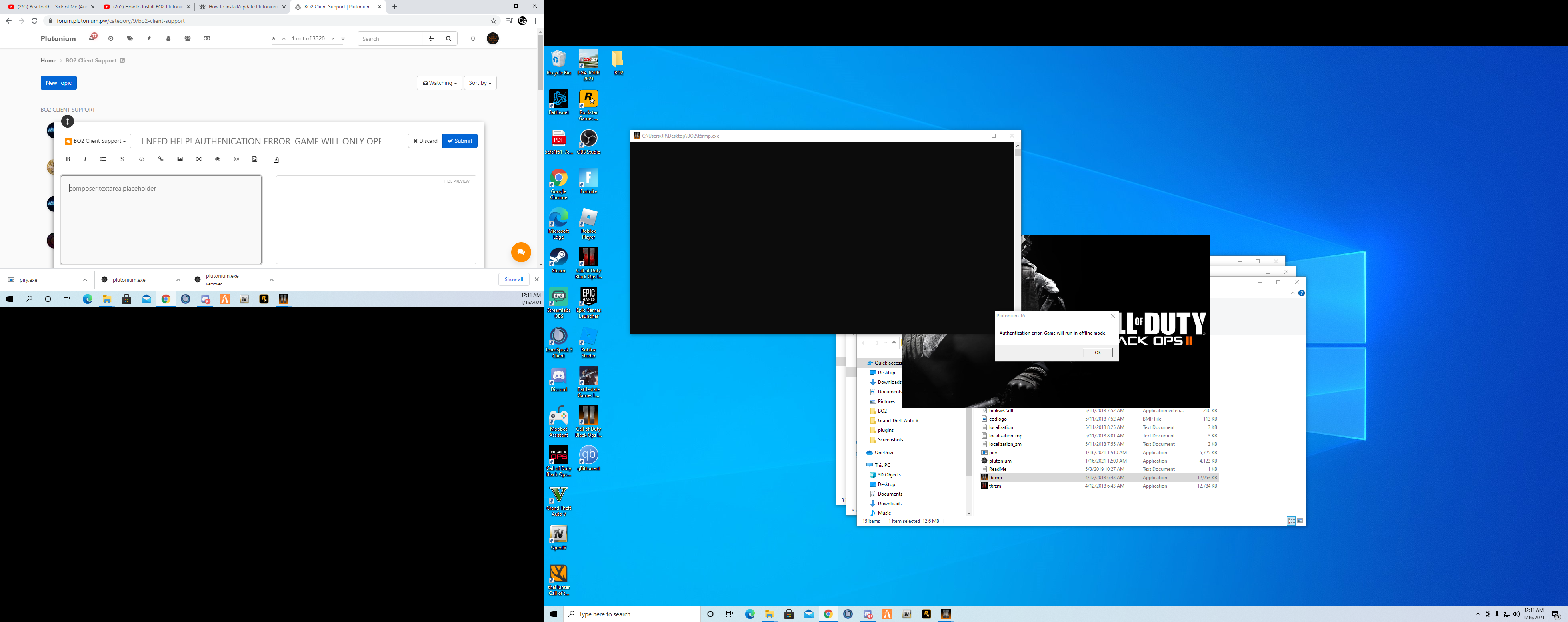Image resolution: width=1568 pixels, height=622 pixels.
Task: Switch composer to fullscreen (zen) mode
Action: (198, 159)
